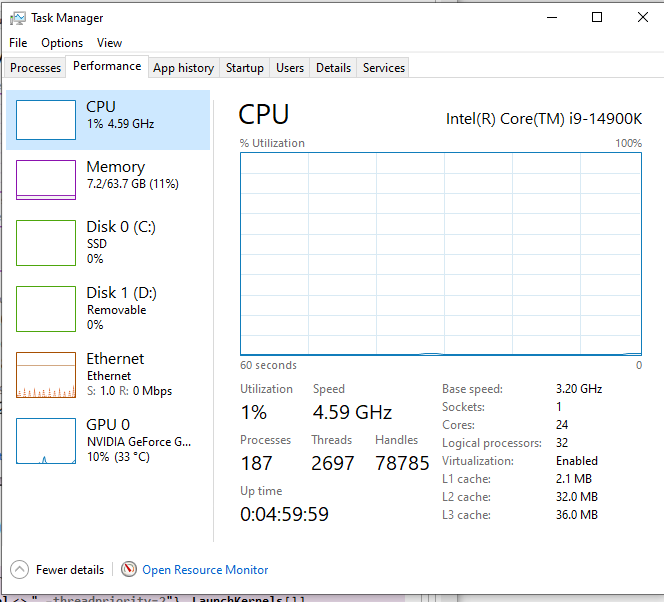Screen dimensions: 664x602
Task: Select the CPU mini graph thumbnail
Action: 46,120
